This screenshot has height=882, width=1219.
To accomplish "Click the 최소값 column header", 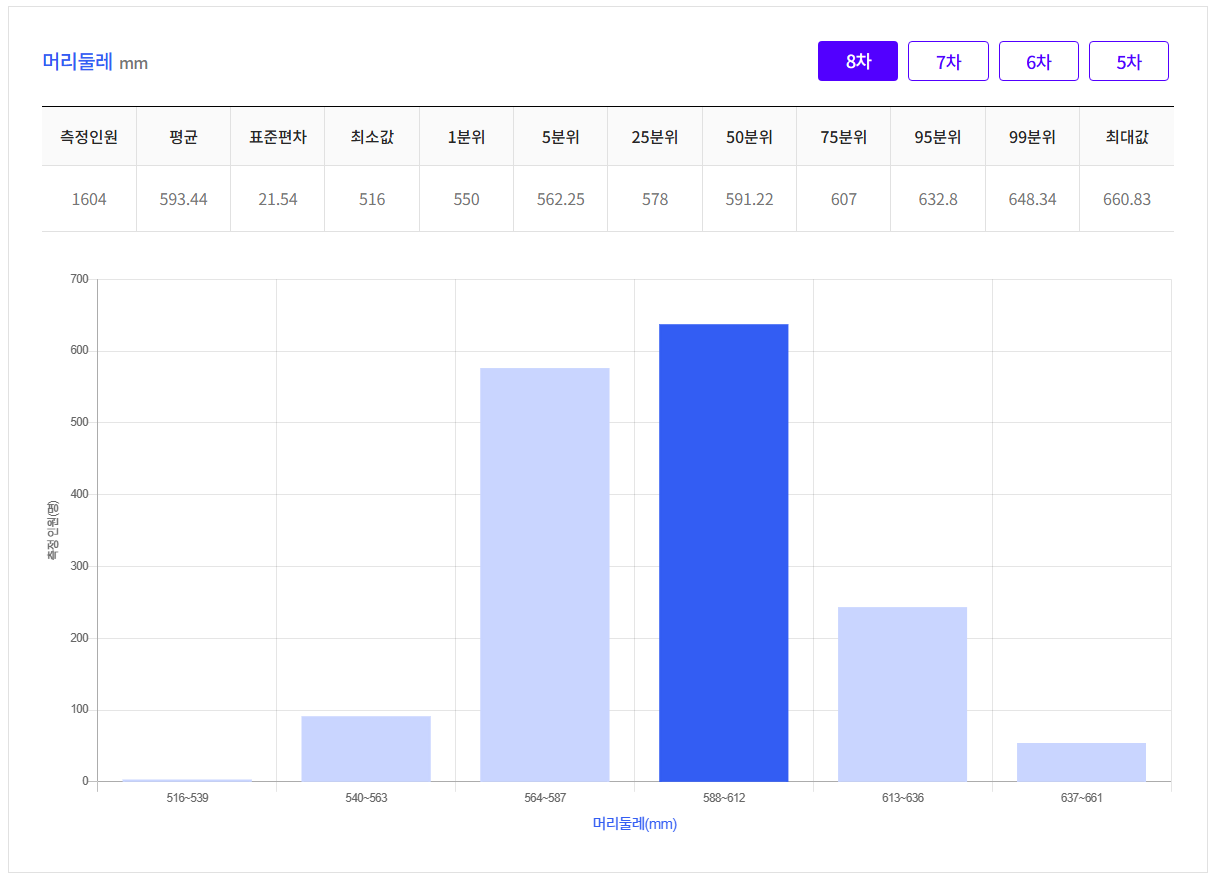I will (x=372, y=137).
